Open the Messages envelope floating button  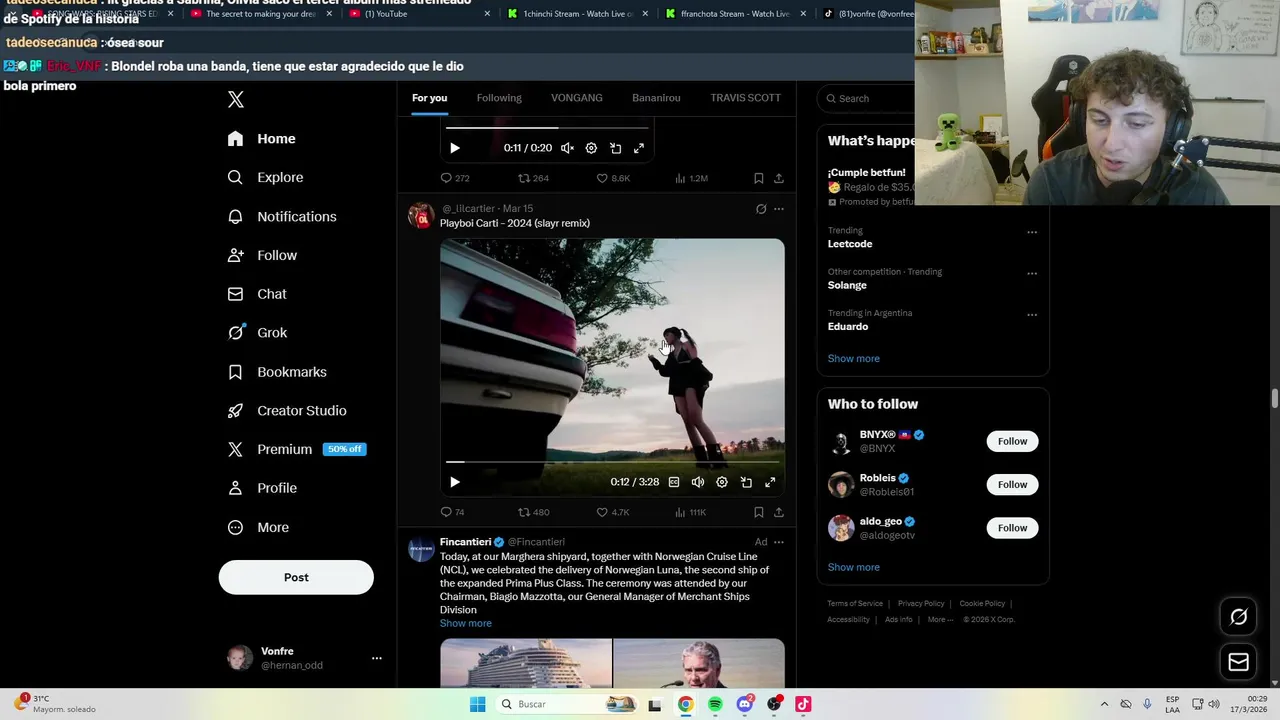[1238, 662]
